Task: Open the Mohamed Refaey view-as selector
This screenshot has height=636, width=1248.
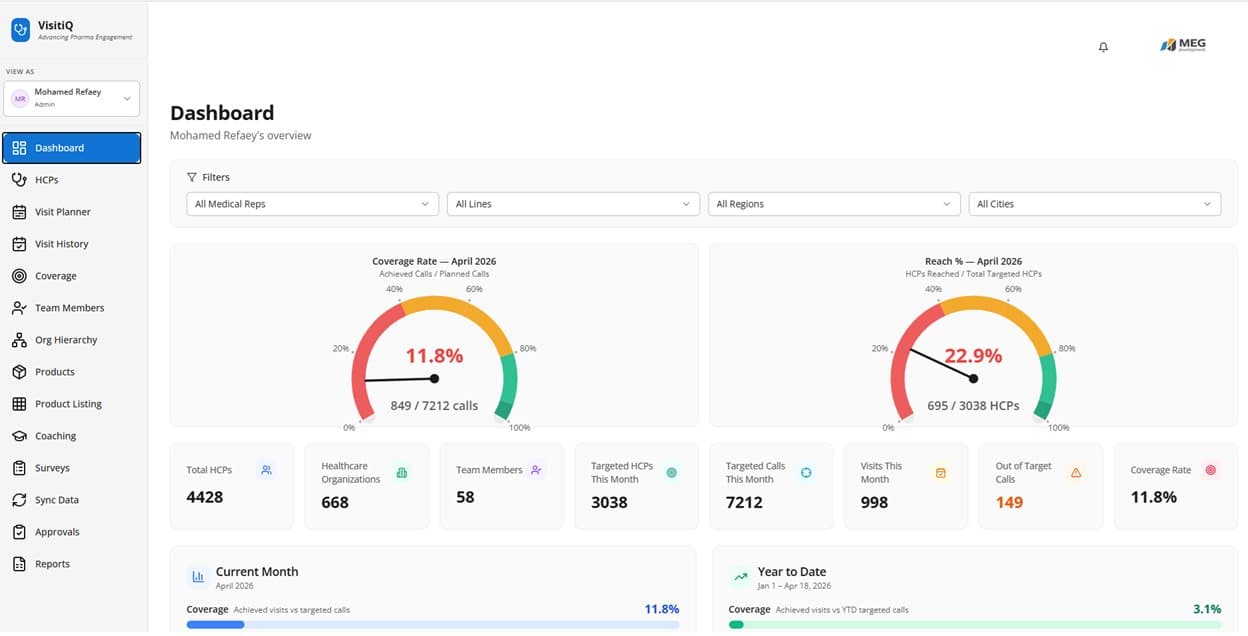Action: (x=71, y=97)
